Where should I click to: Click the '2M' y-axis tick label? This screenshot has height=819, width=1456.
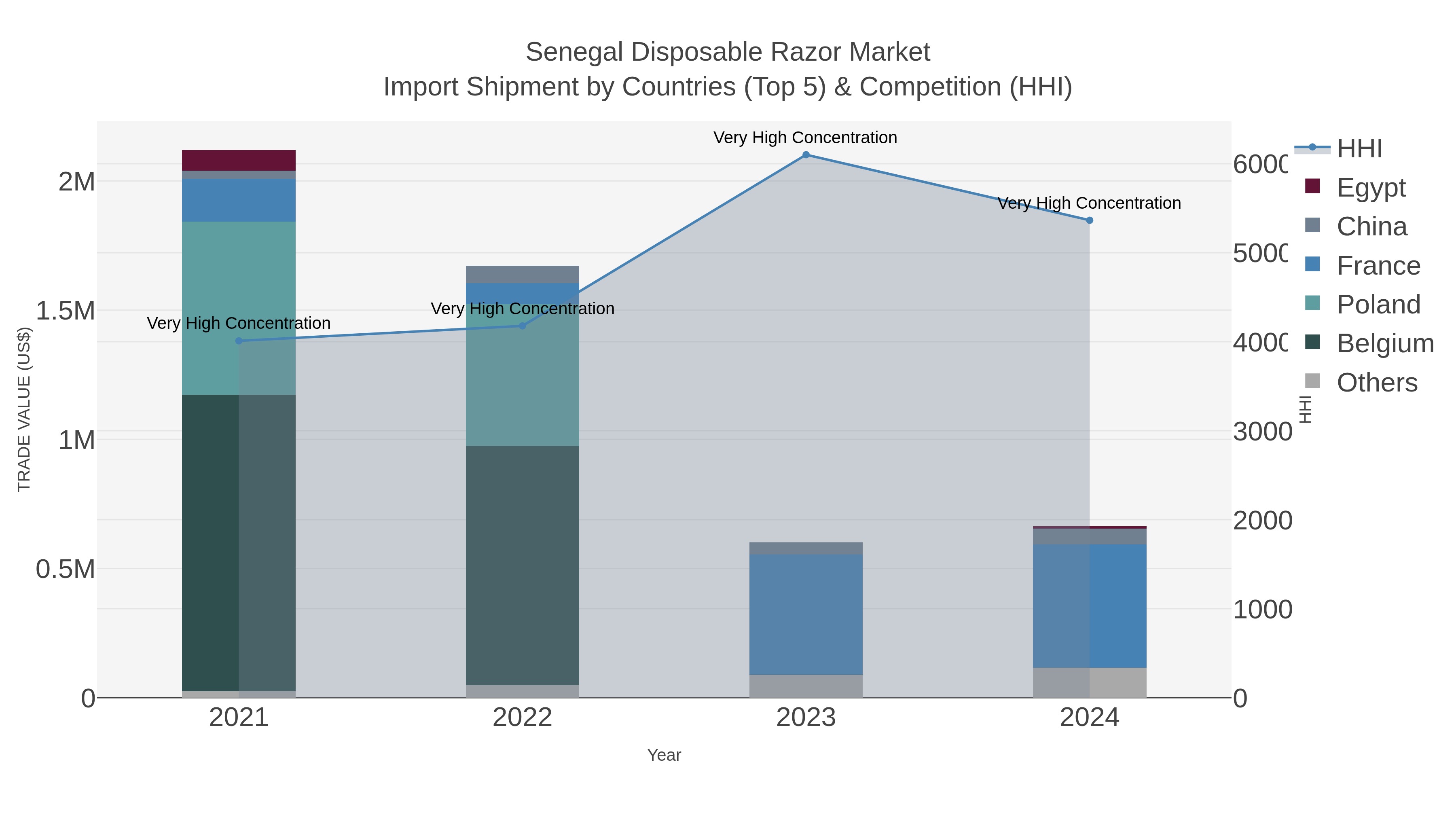pyautogui.click(x=76, y=182)
